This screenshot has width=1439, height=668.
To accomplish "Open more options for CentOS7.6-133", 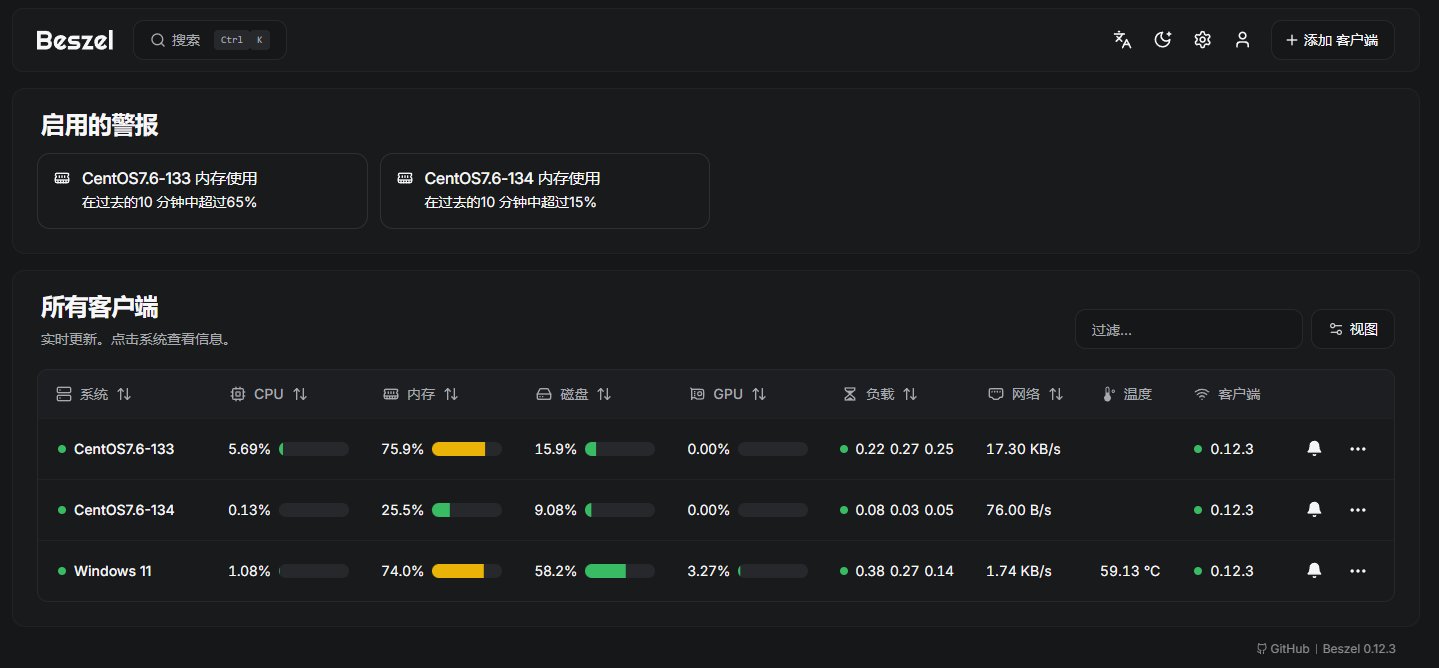I will 1357,449.
